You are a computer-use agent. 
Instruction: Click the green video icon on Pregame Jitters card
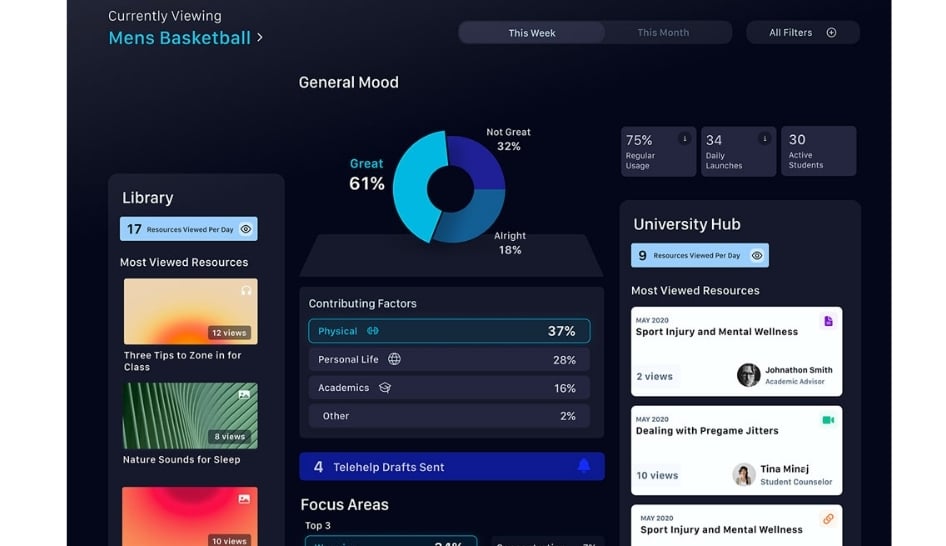[828, 420]
